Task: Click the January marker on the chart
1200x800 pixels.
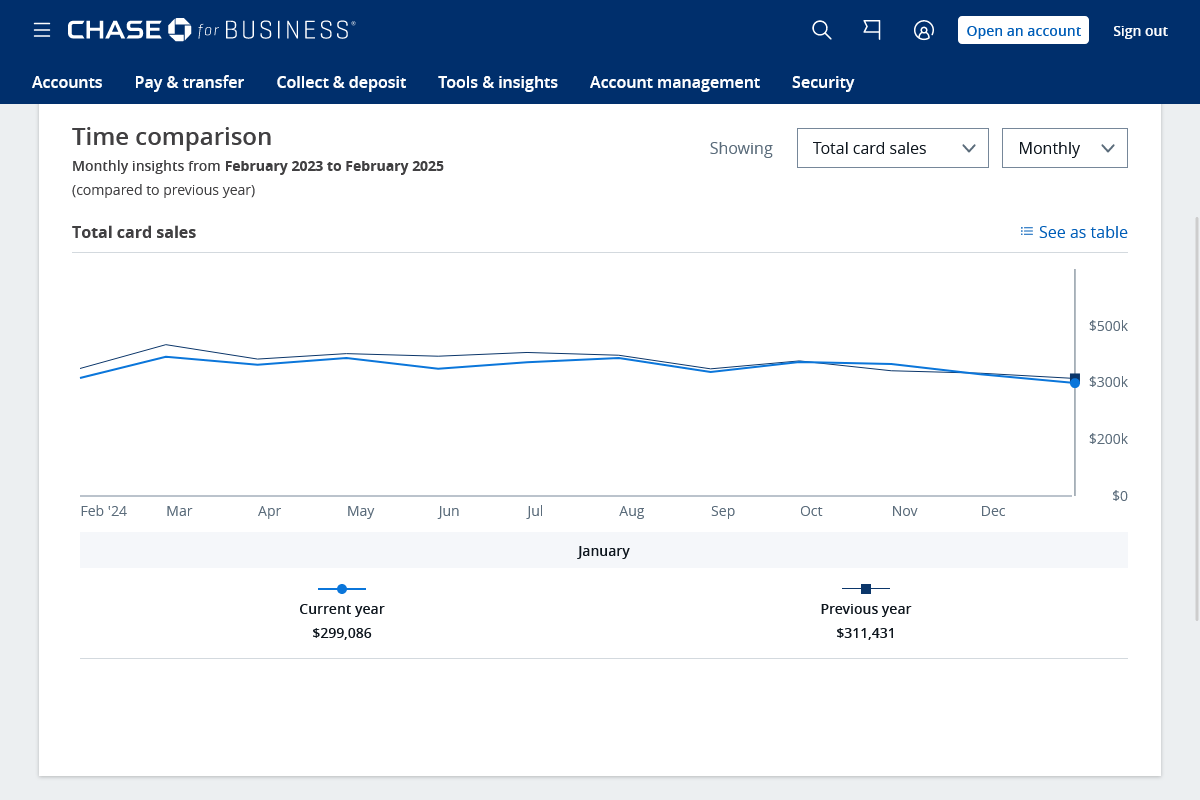Action: tap(1074, 380)
